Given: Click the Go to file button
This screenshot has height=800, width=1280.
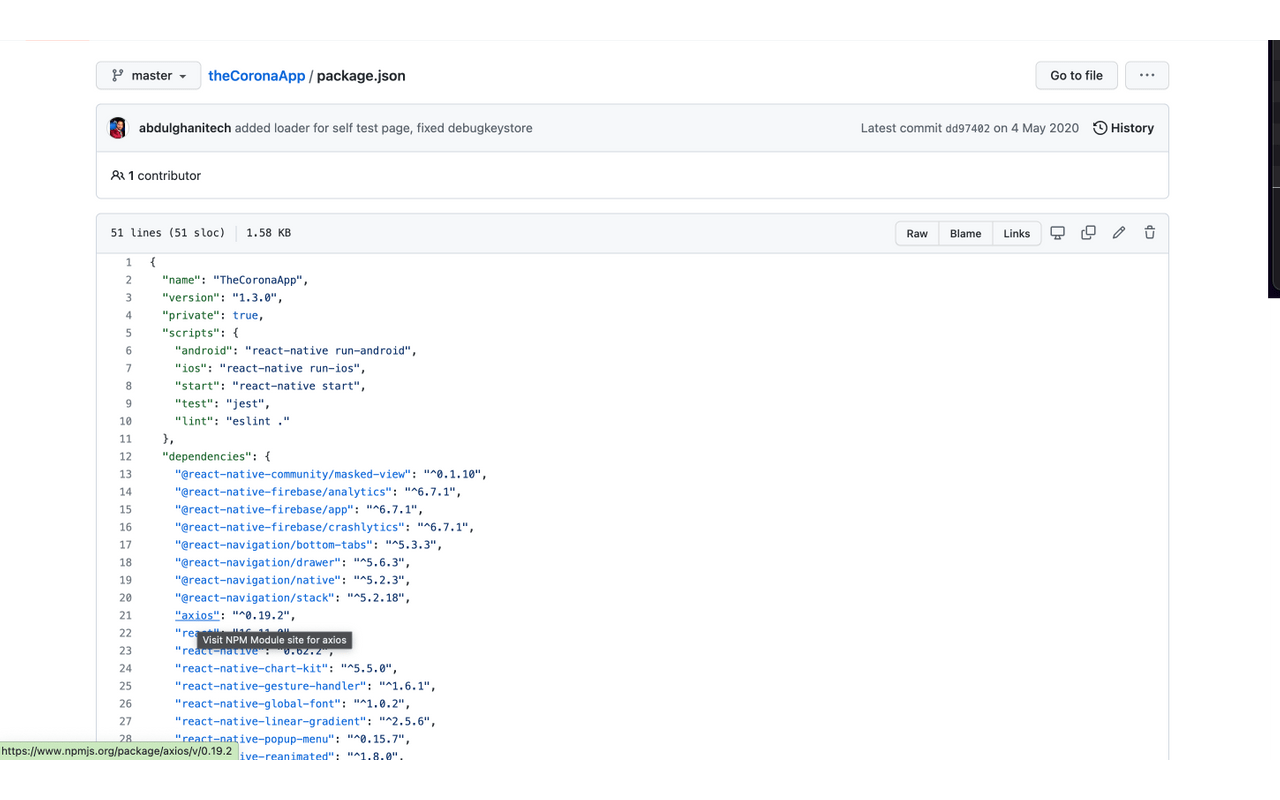Looking at the screenshot, I should pyautogui.click(x=1076, y=76).
